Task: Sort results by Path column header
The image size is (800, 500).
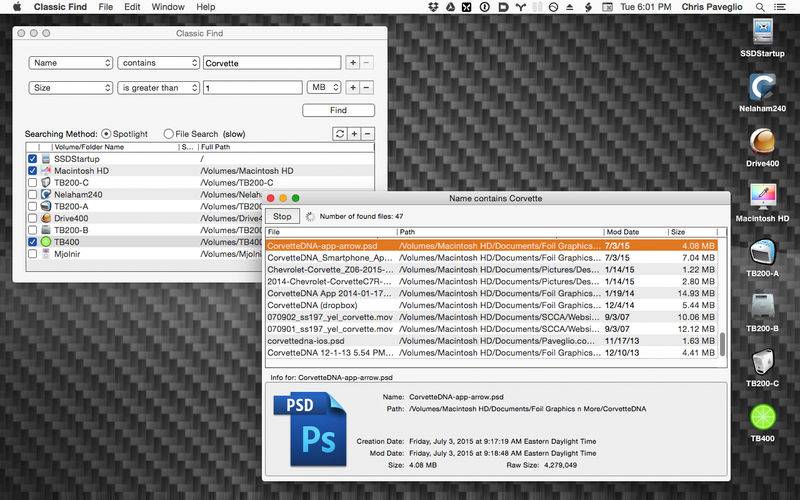Action: point(500,232)
